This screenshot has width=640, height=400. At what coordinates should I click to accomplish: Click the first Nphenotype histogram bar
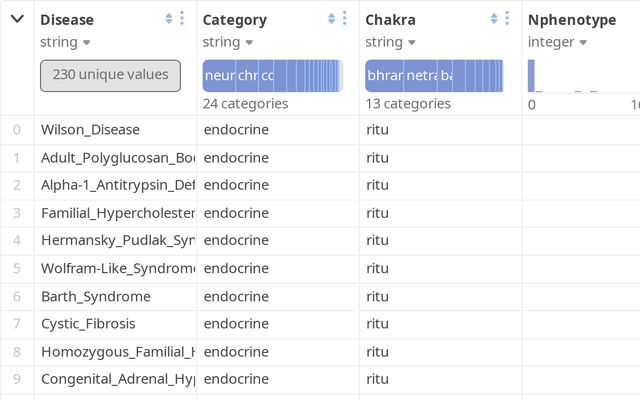531,76
